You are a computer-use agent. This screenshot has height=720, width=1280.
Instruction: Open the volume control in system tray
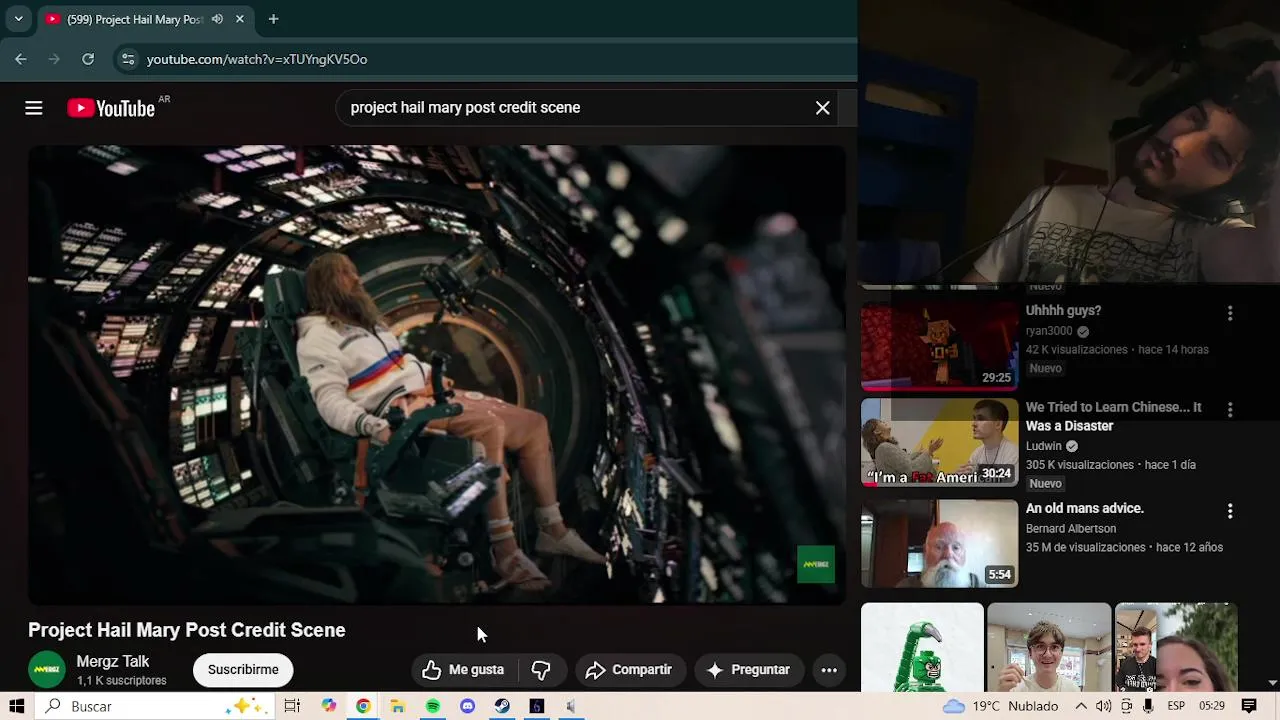tap(1104, 706)
